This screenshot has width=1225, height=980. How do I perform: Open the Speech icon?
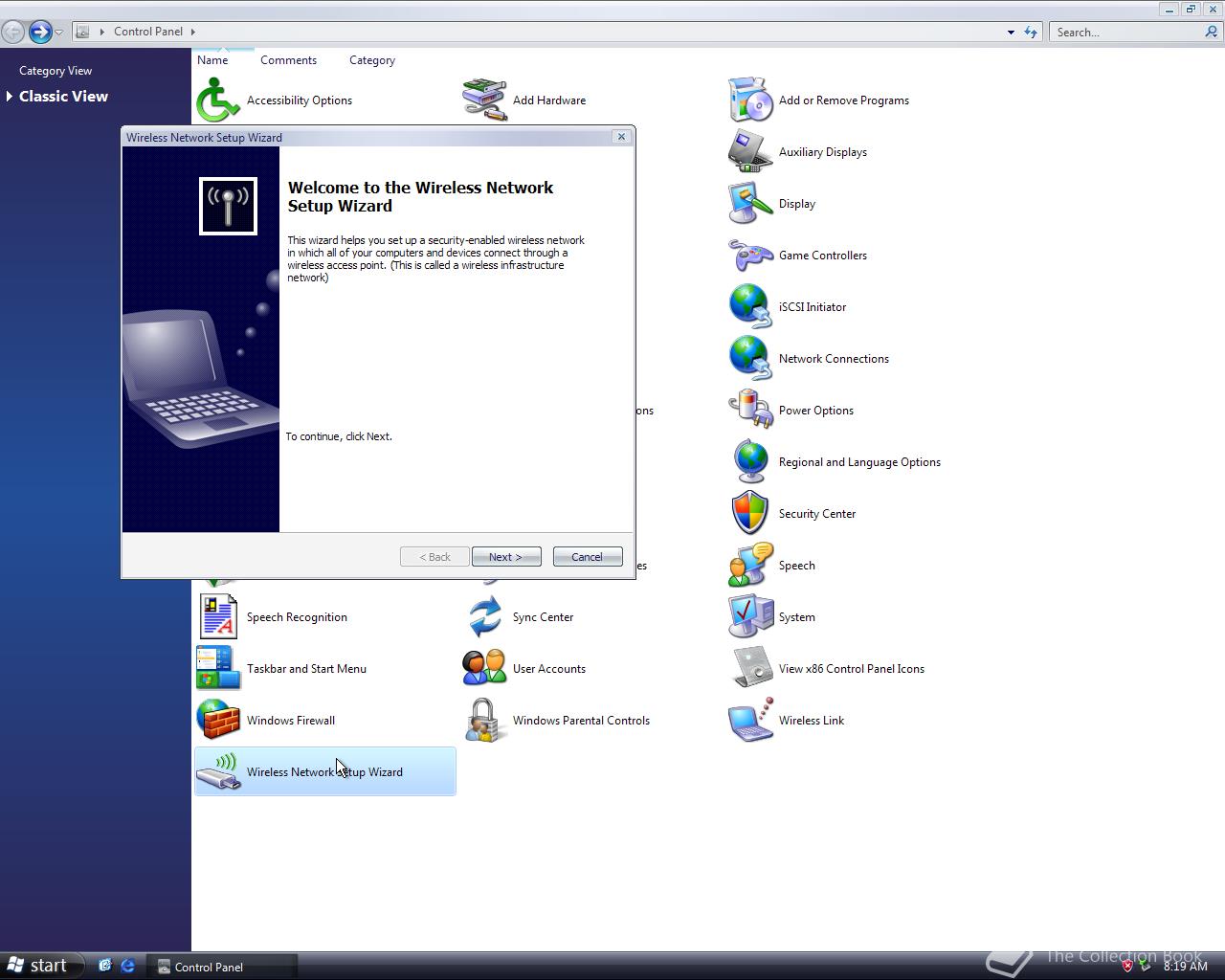[750, 566]
